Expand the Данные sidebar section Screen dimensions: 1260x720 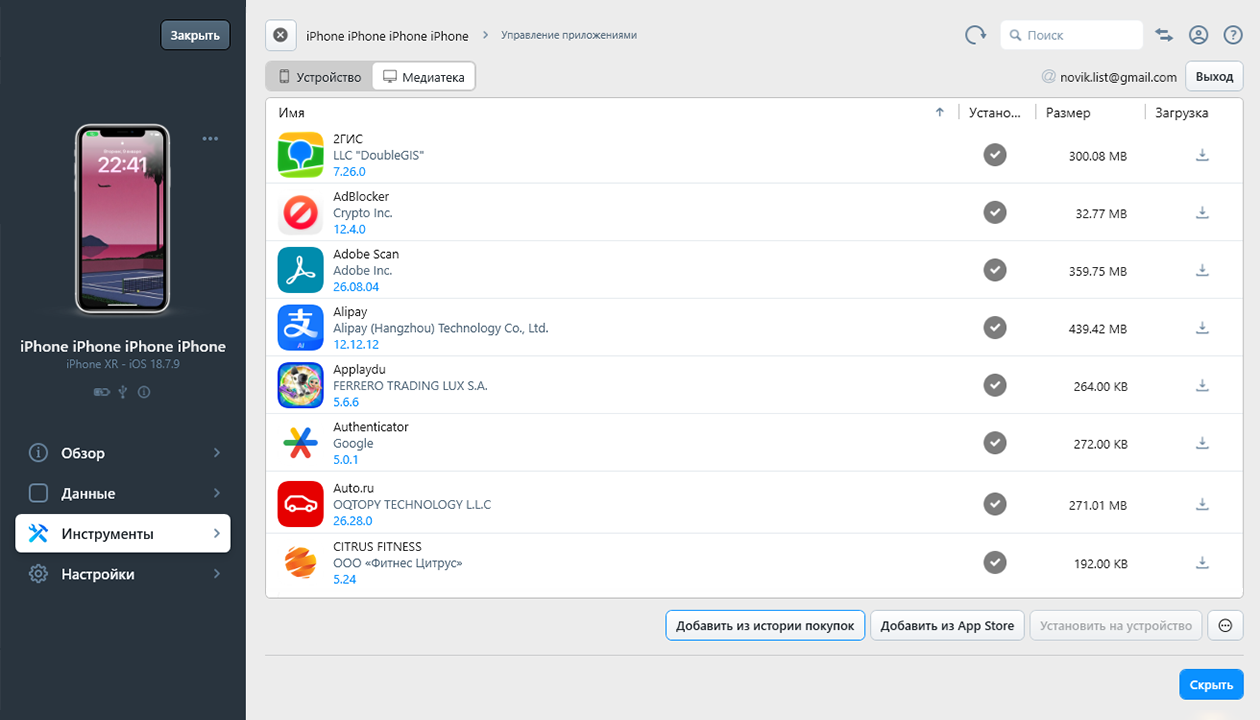[x=123, y=493]
